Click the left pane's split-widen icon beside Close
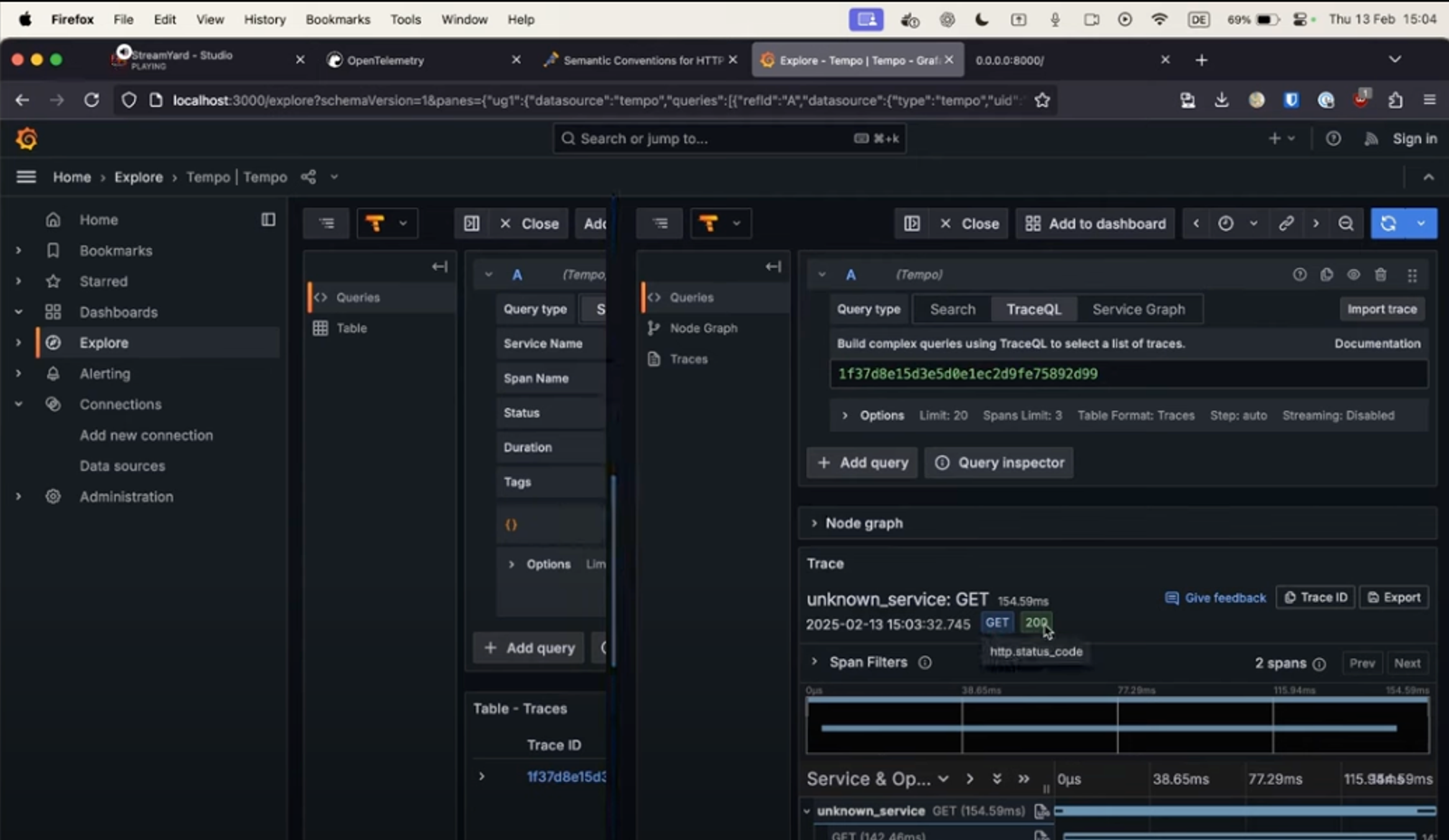1449x840 pixels. pos(472,224)
